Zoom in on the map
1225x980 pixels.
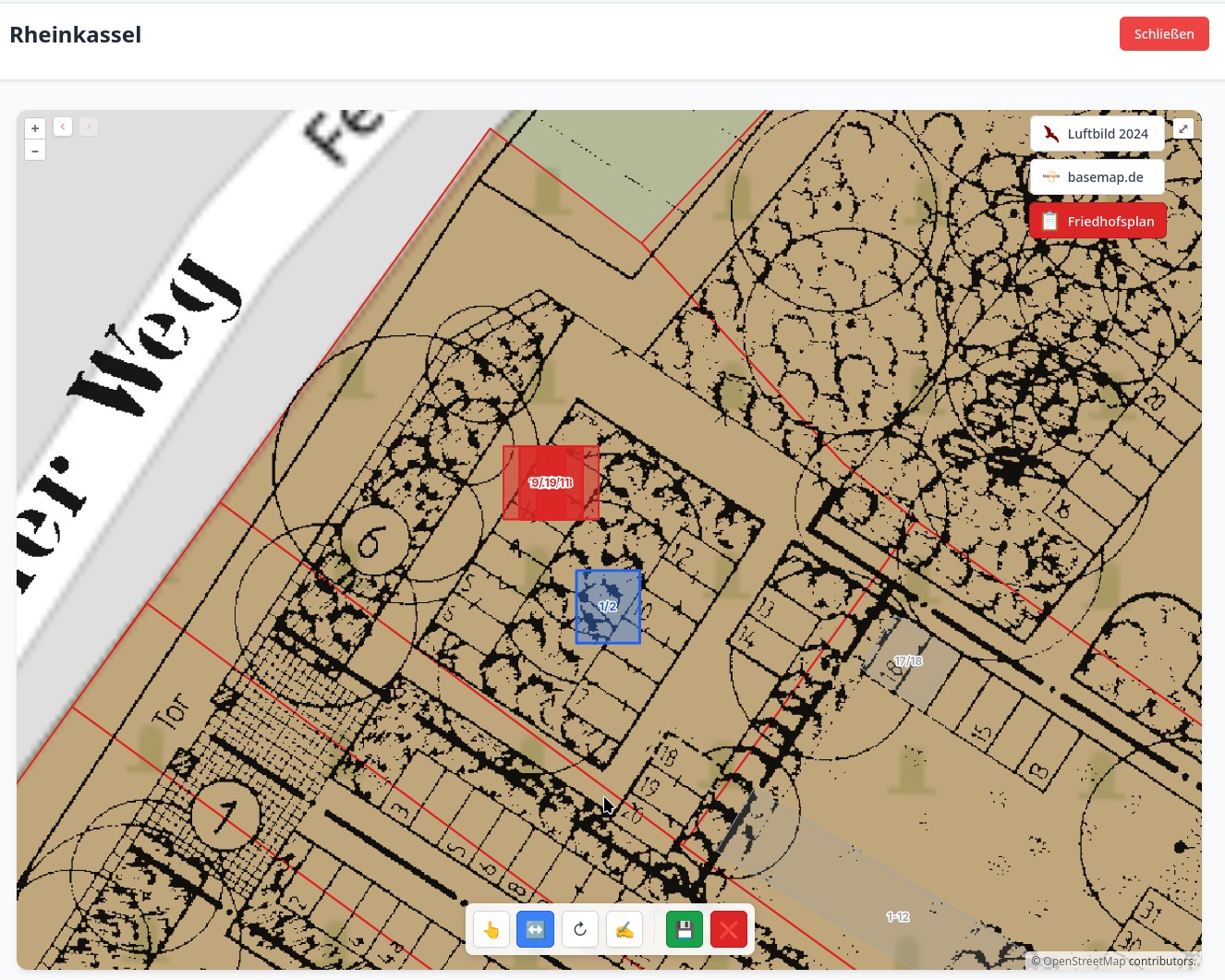point(35,128)
